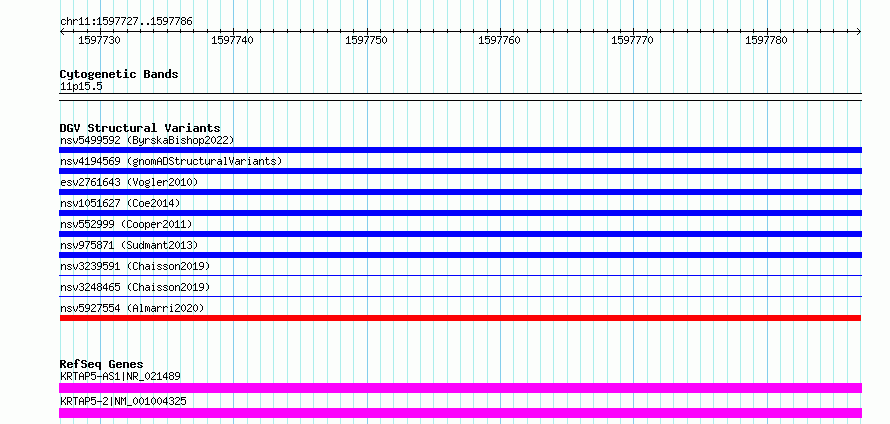Click the blue bar under nsv975871
The image size is (890, 424).
(x=460, y=255)
